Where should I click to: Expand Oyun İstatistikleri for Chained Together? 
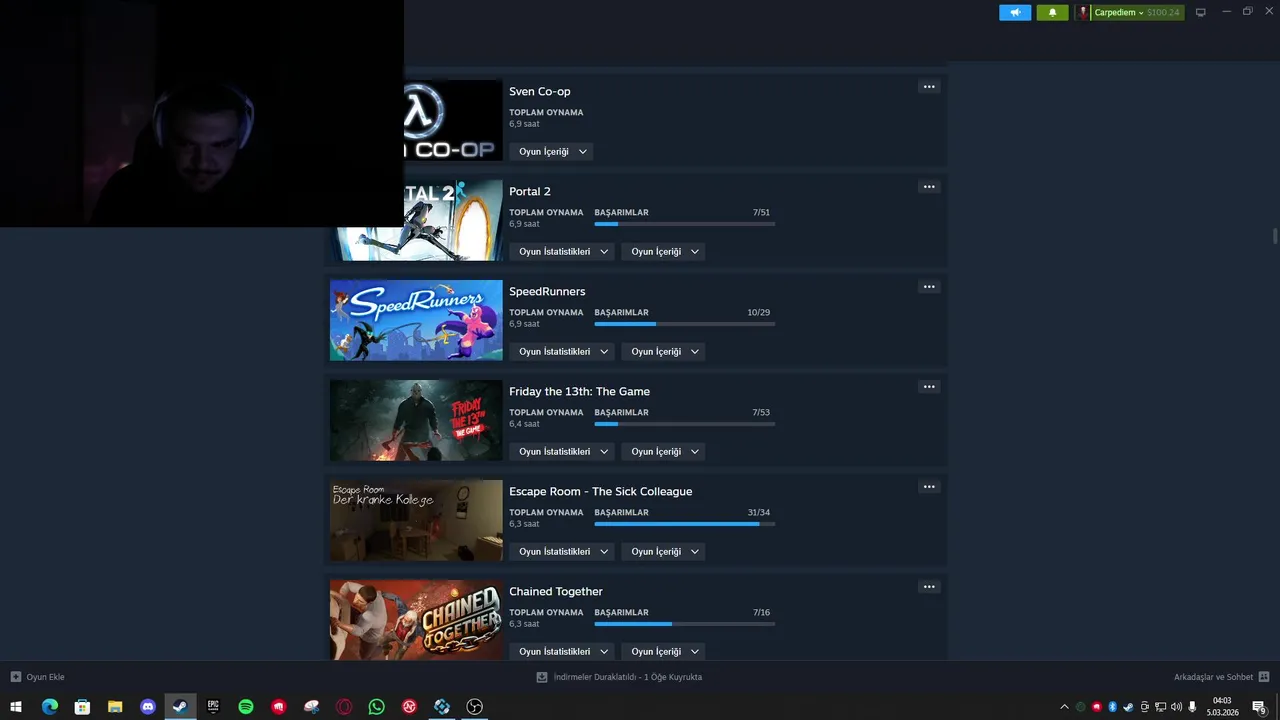point(562,652)
